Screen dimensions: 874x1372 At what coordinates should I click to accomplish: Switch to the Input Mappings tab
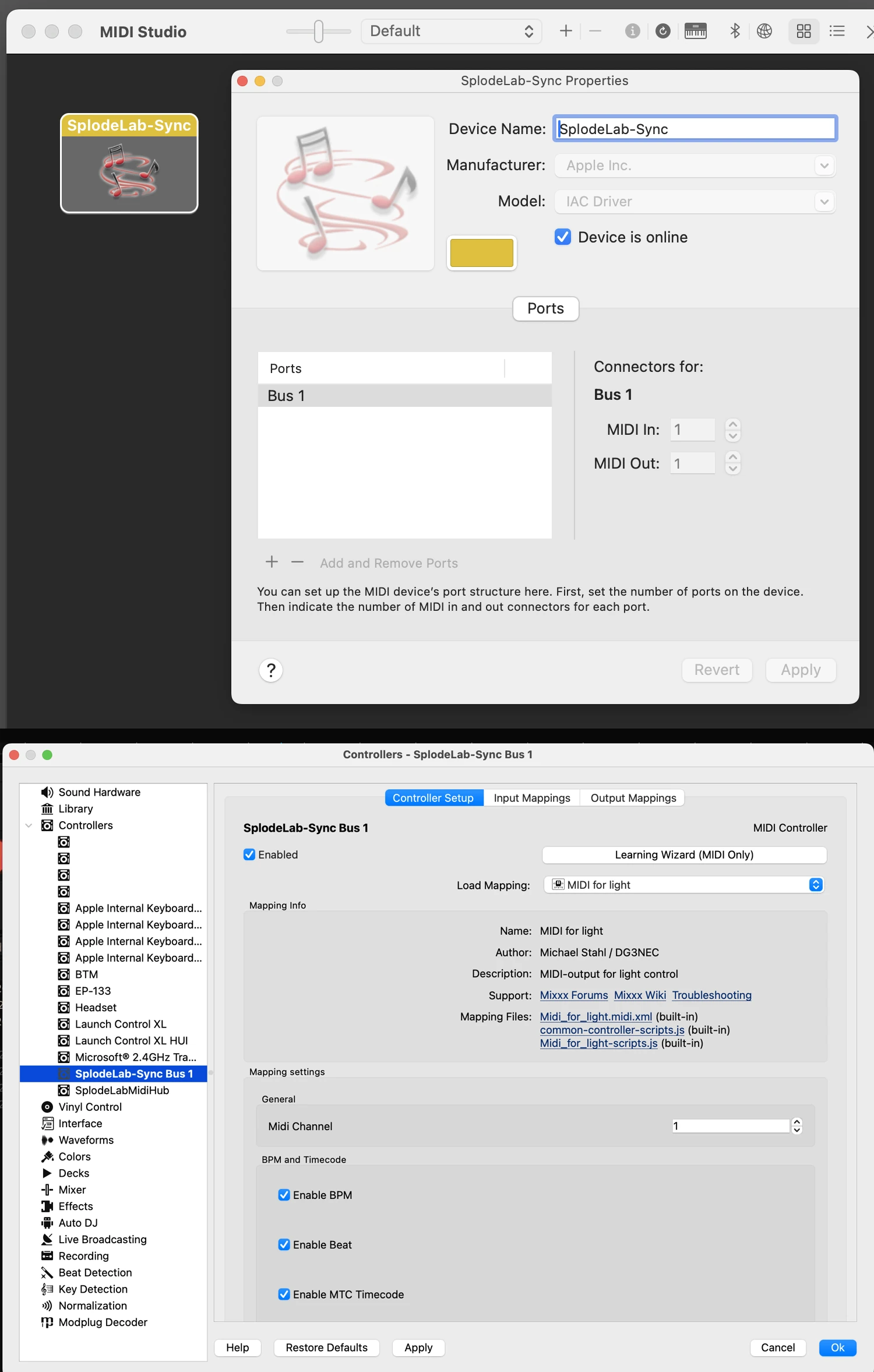[x=532, y=798]
